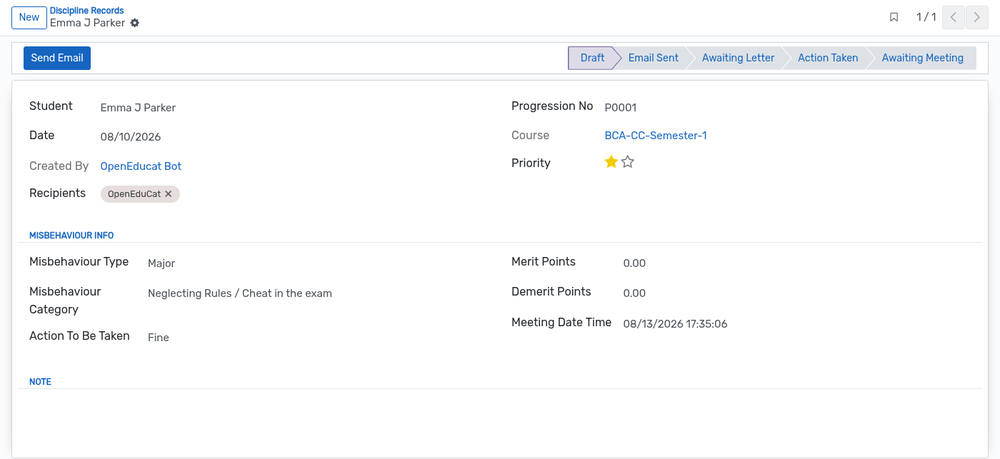This screenshot has width=1000, height=459.
Task: Click the Date field 08/10/2026
Action: 130,137
